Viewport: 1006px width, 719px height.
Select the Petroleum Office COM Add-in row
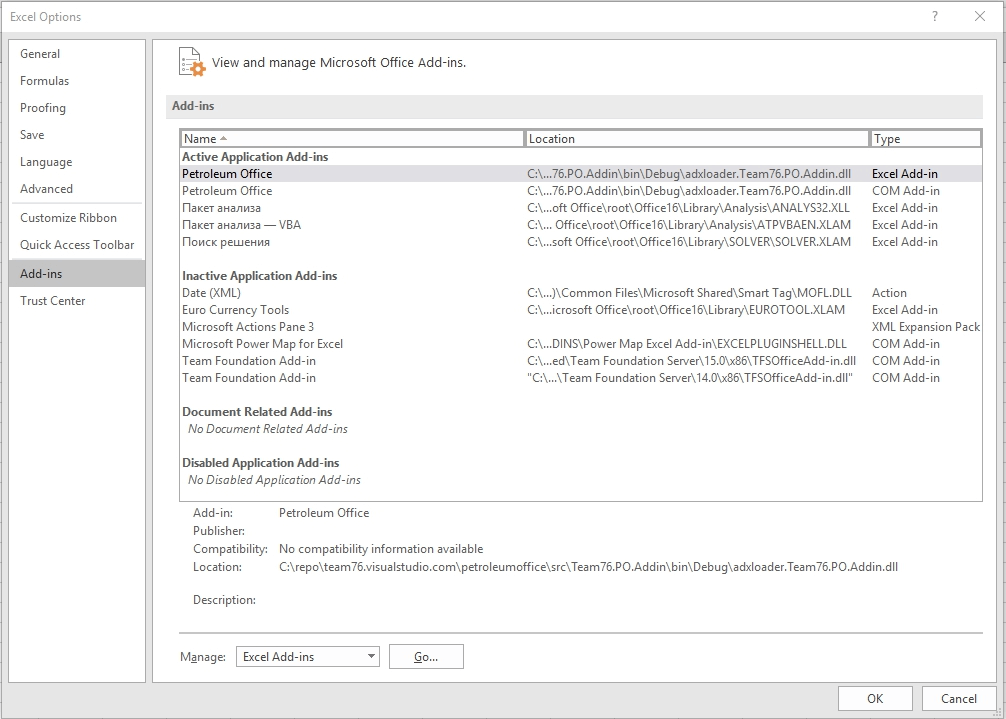[227, 191]
